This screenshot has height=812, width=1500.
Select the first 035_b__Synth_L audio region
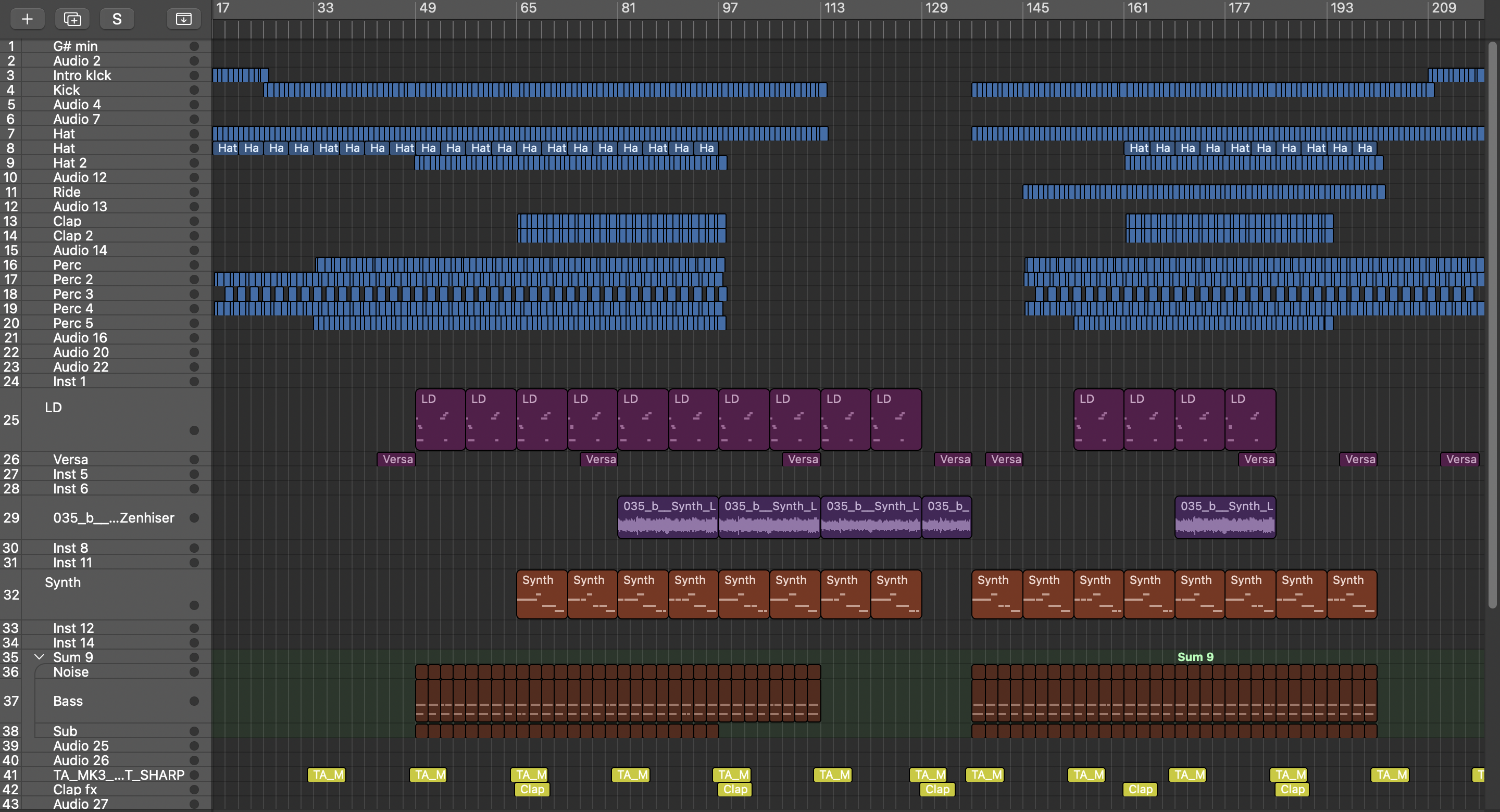(x=668, y=517)
